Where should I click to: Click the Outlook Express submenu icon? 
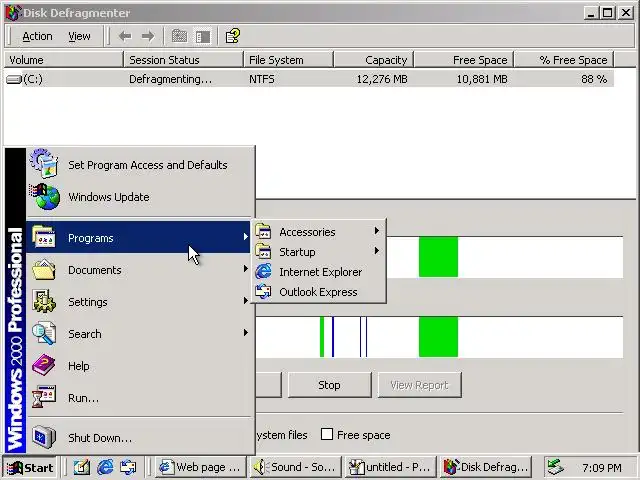tap(263, 291)
